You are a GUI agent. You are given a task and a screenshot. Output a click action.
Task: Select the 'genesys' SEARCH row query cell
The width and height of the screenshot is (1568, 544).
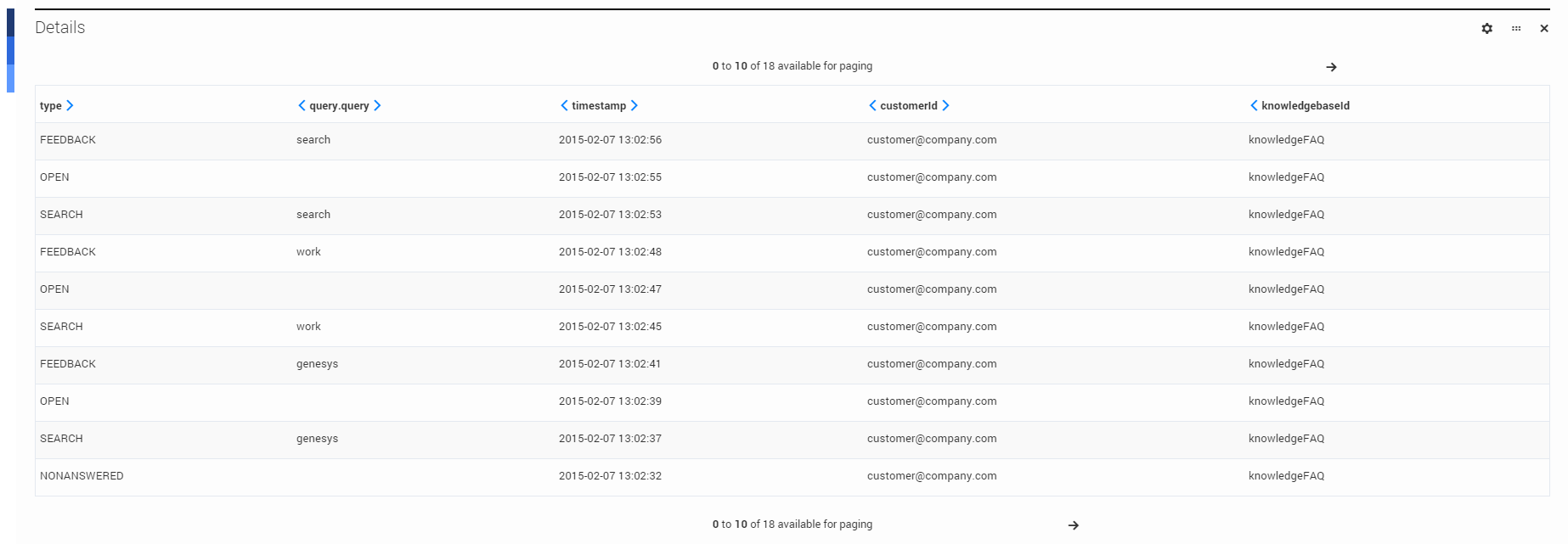317,439
